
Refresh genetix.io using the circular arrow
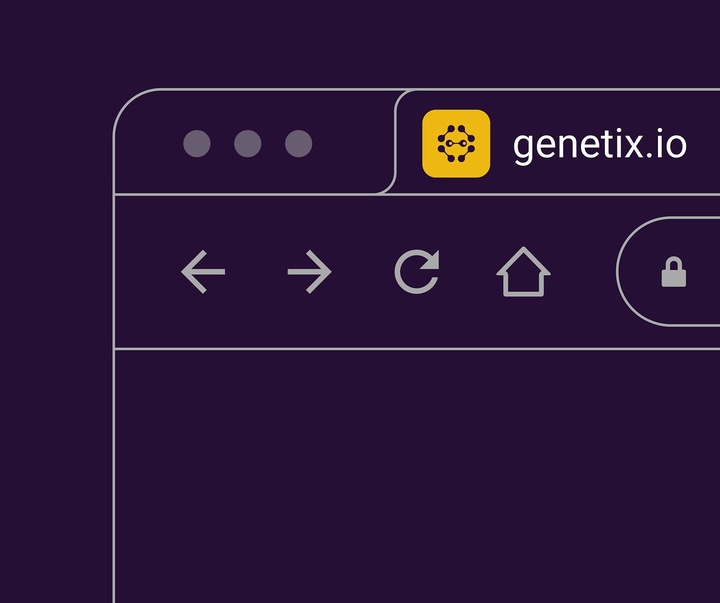point(417,272)
